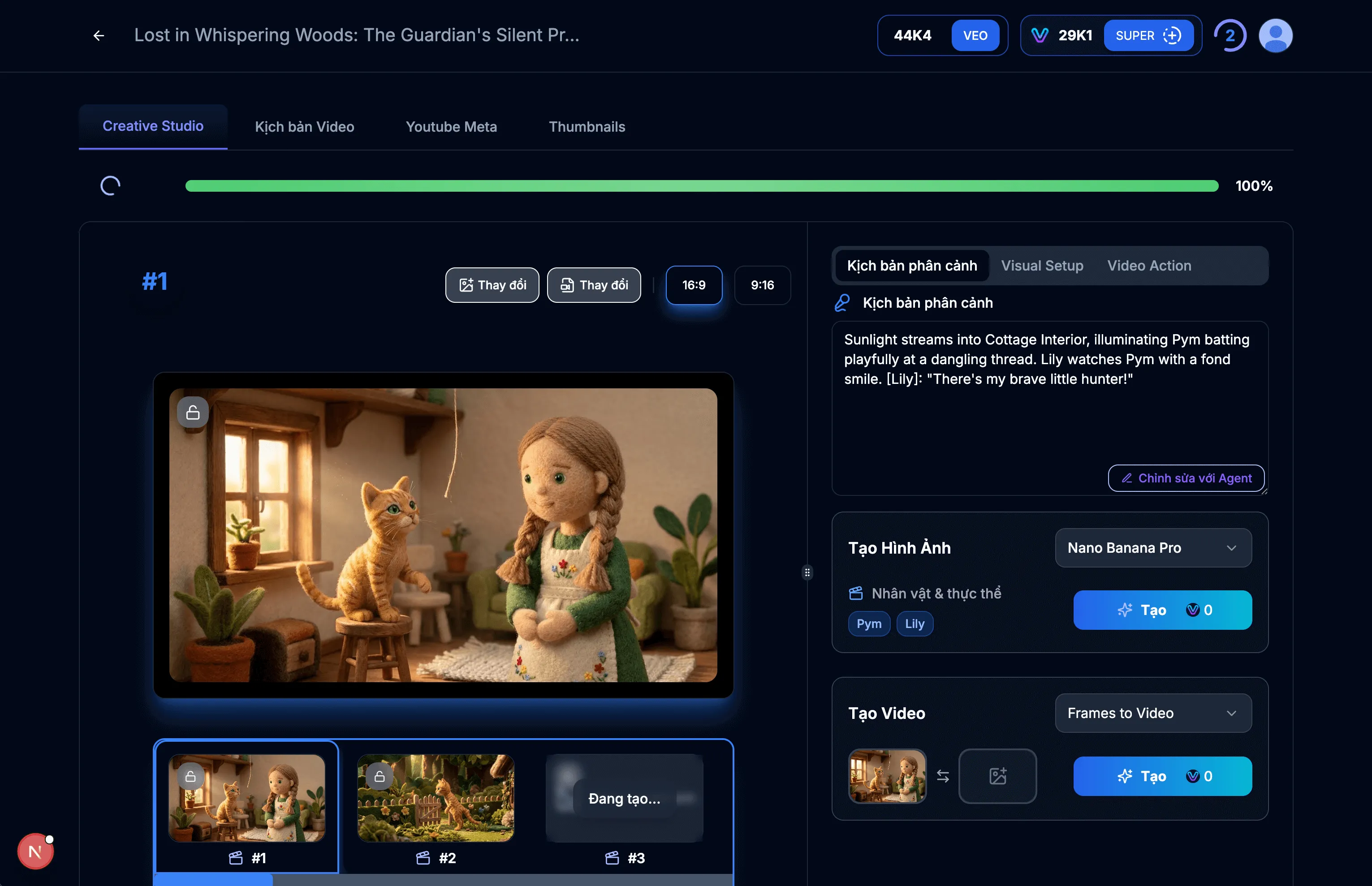This screenshot has height=886, width=1372.
Task: Select the 16:9 aspect ratio option
Action: point(694,285)
